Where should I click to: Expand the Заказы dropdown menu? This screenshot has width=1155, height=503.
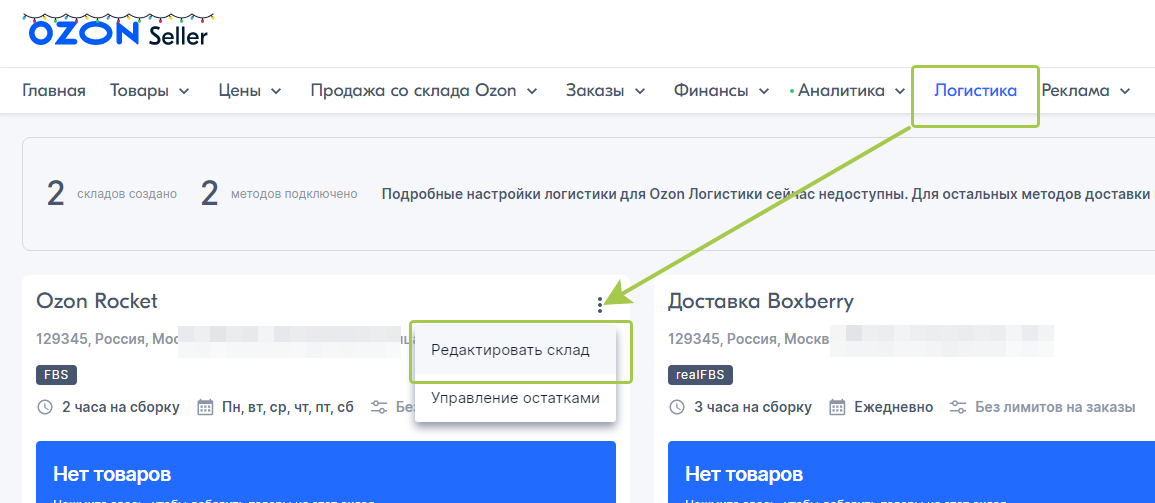click(x=607, y=91)
